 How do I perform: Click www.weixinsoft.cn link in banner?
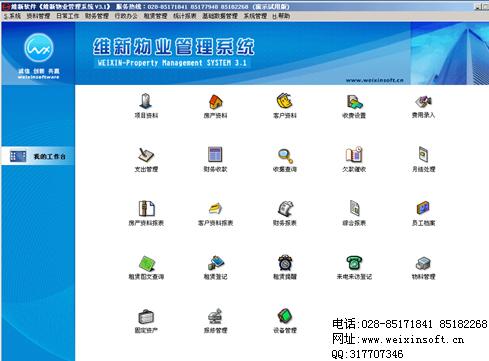click(375, 80)
